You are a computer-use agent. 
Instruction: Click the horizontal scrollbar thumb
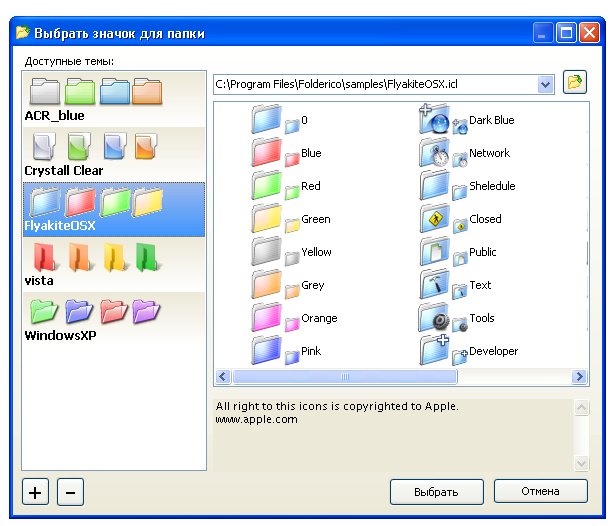(345, 376)
